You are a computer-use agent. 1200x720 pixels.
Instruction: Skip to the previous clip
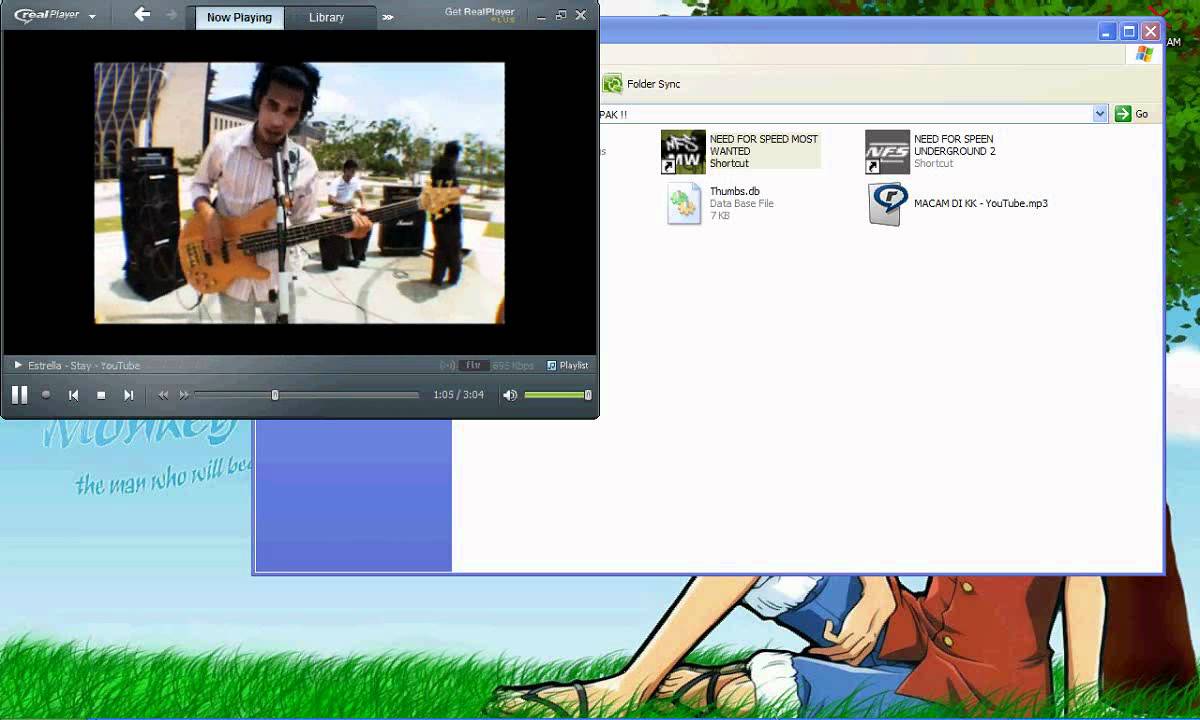73,395
